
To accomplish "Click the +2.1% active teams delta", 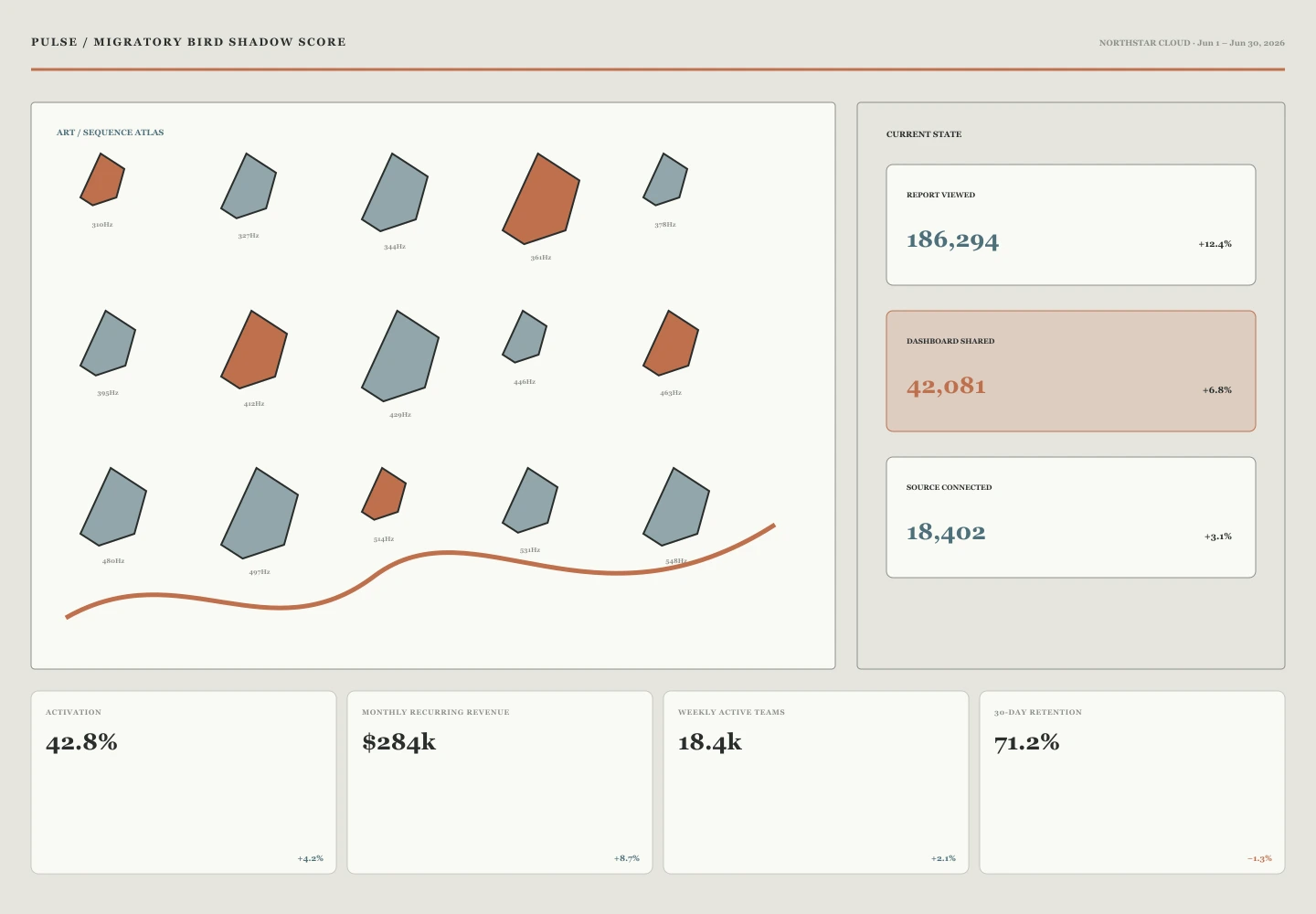I will [943, 858].
